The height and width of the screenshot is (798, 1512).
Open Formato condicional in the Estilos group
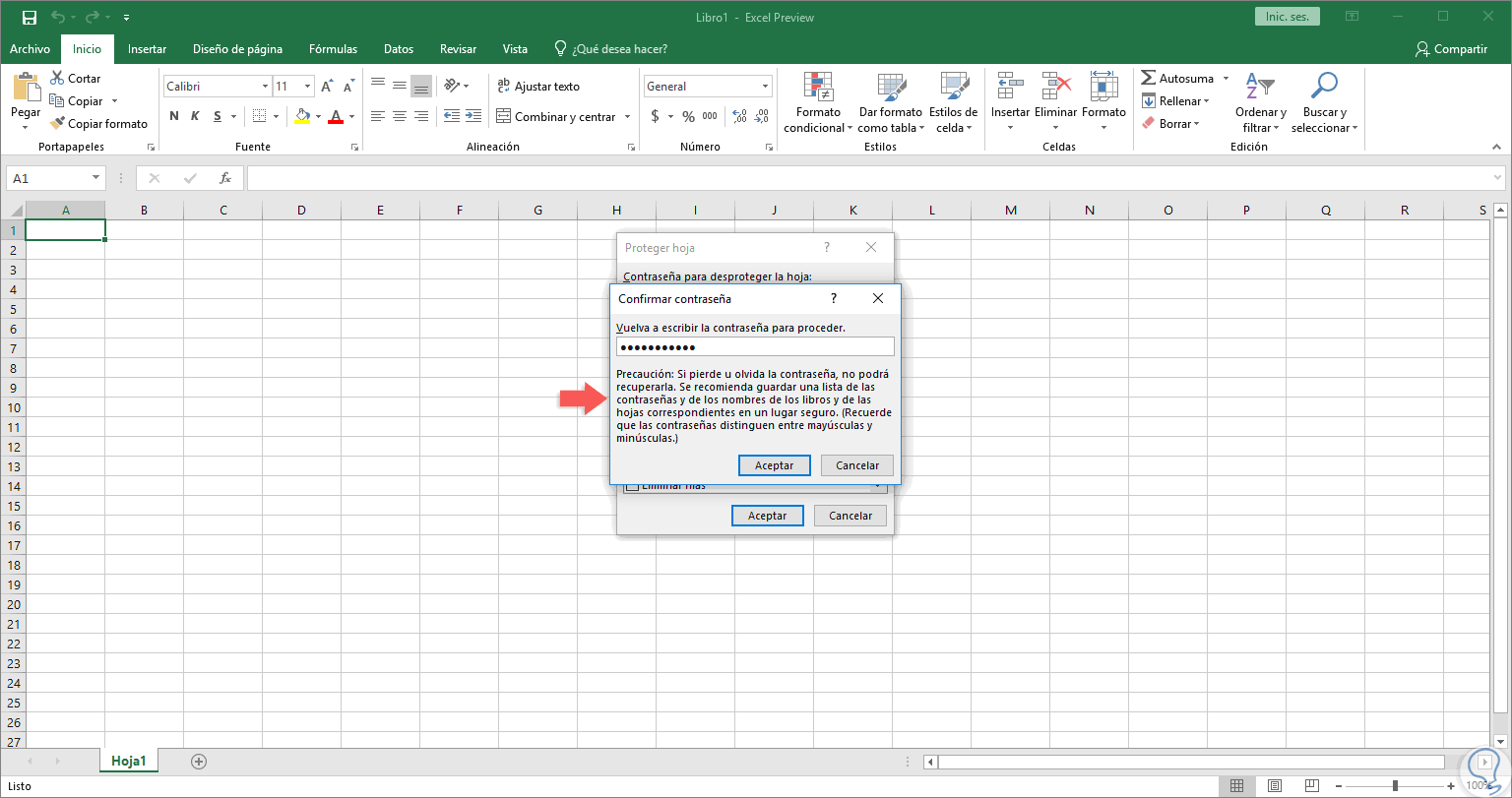pos(818,89)
